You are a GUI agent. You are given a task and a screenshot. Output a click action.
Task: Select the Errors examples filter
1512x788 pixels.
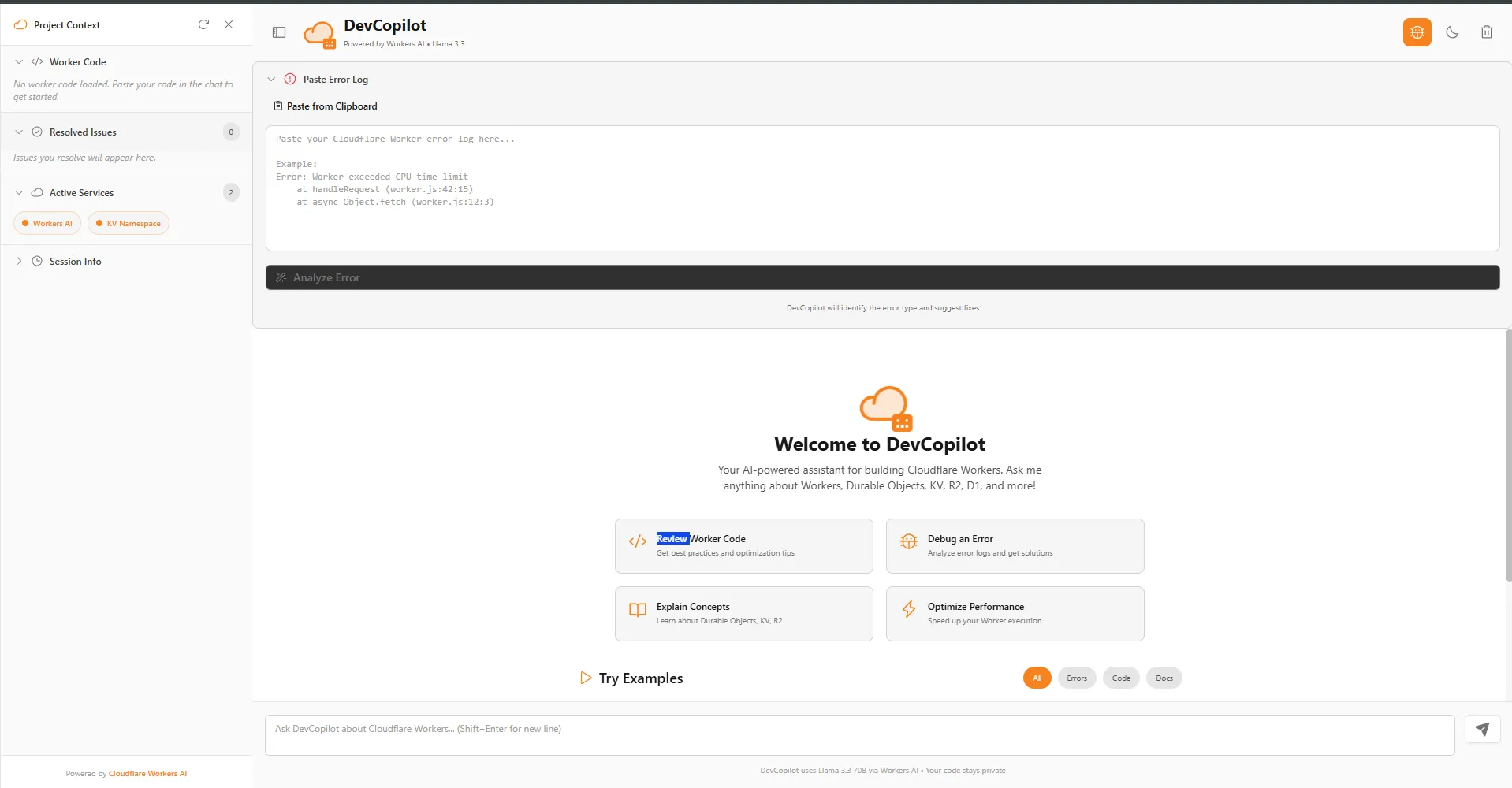(1077, 678)
